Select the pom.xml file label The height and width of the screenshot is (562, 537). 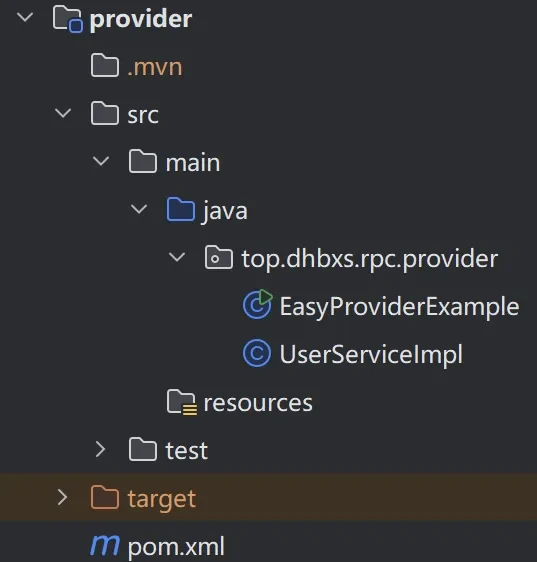[176, 547]
